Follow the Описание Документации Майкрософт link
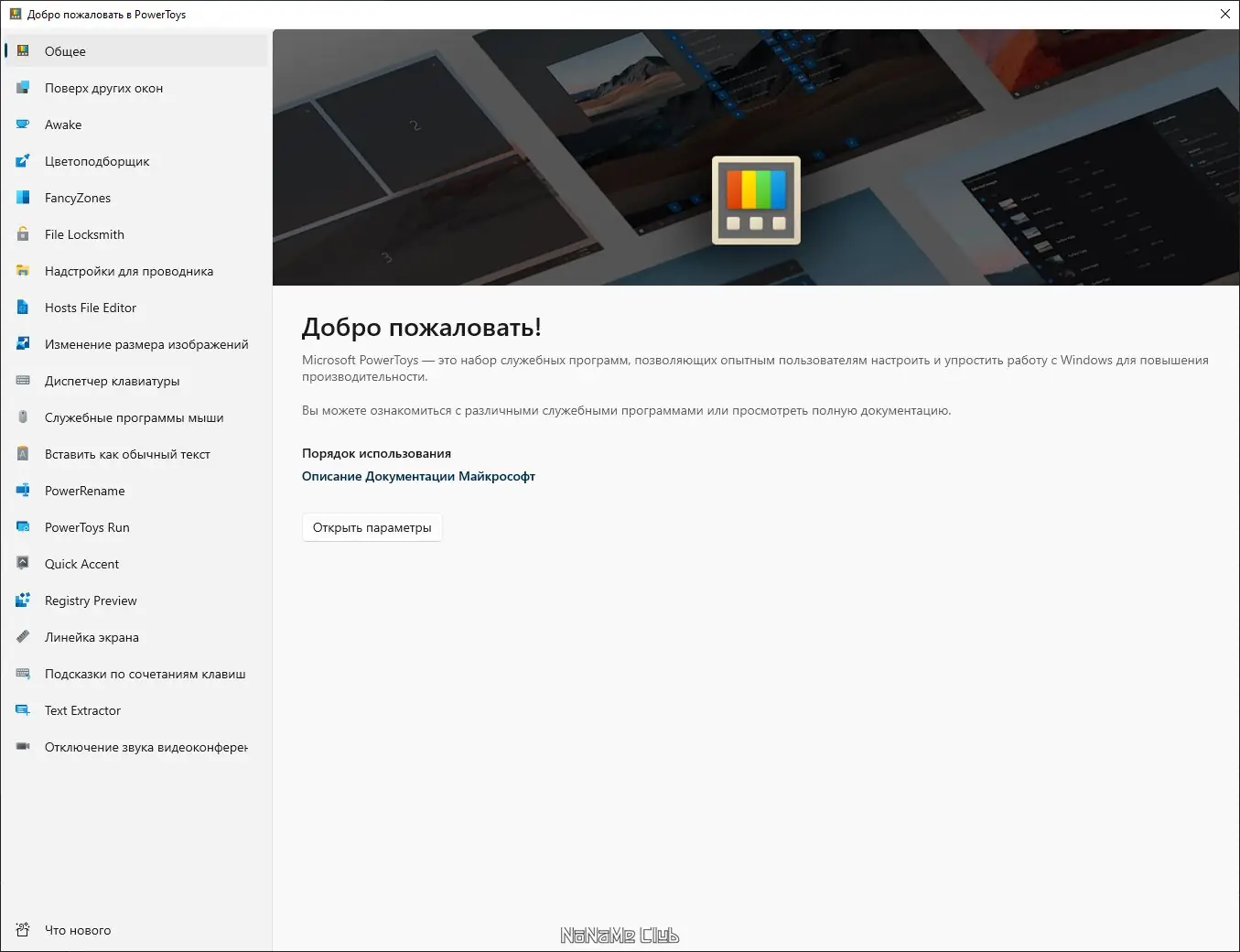 418,476
